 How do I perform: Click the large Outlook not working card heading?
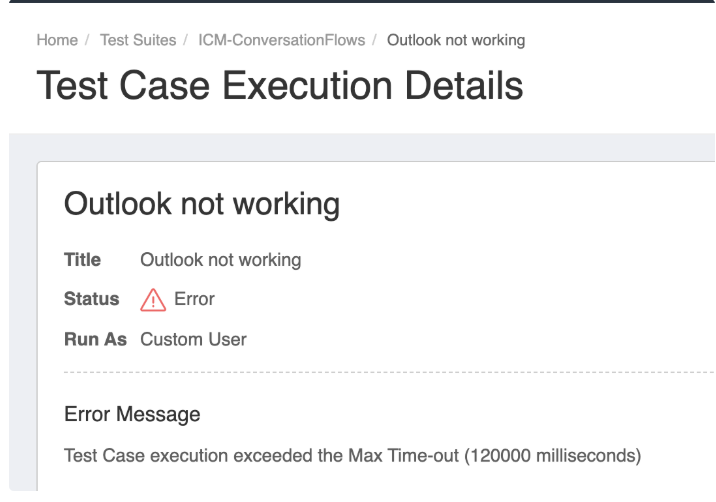coord(202,204)
